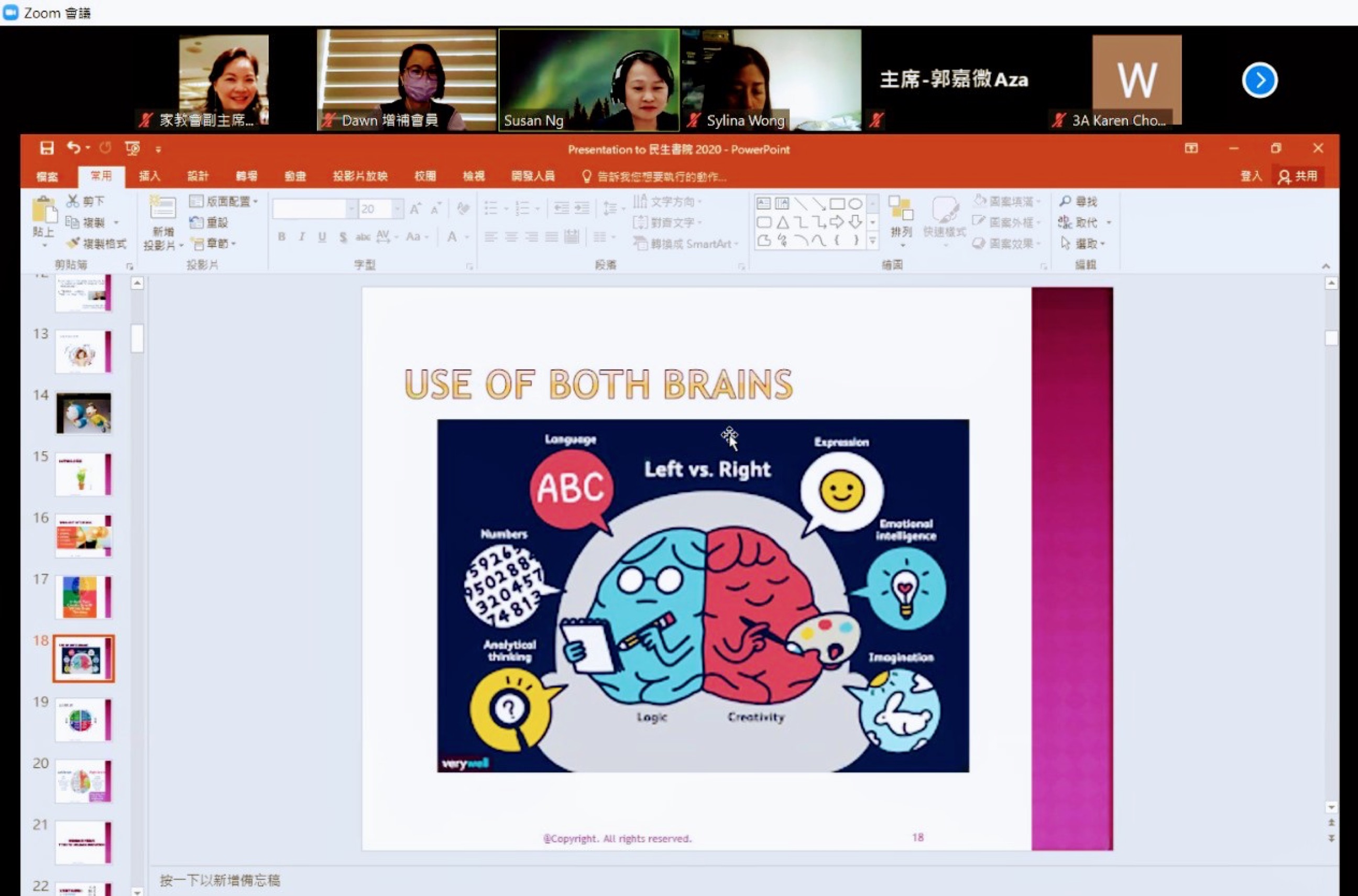Image resolution: width=1358 pixels, height=896 pixels.
Task: Click Replace (取代) button
Action: [1084, 222]
